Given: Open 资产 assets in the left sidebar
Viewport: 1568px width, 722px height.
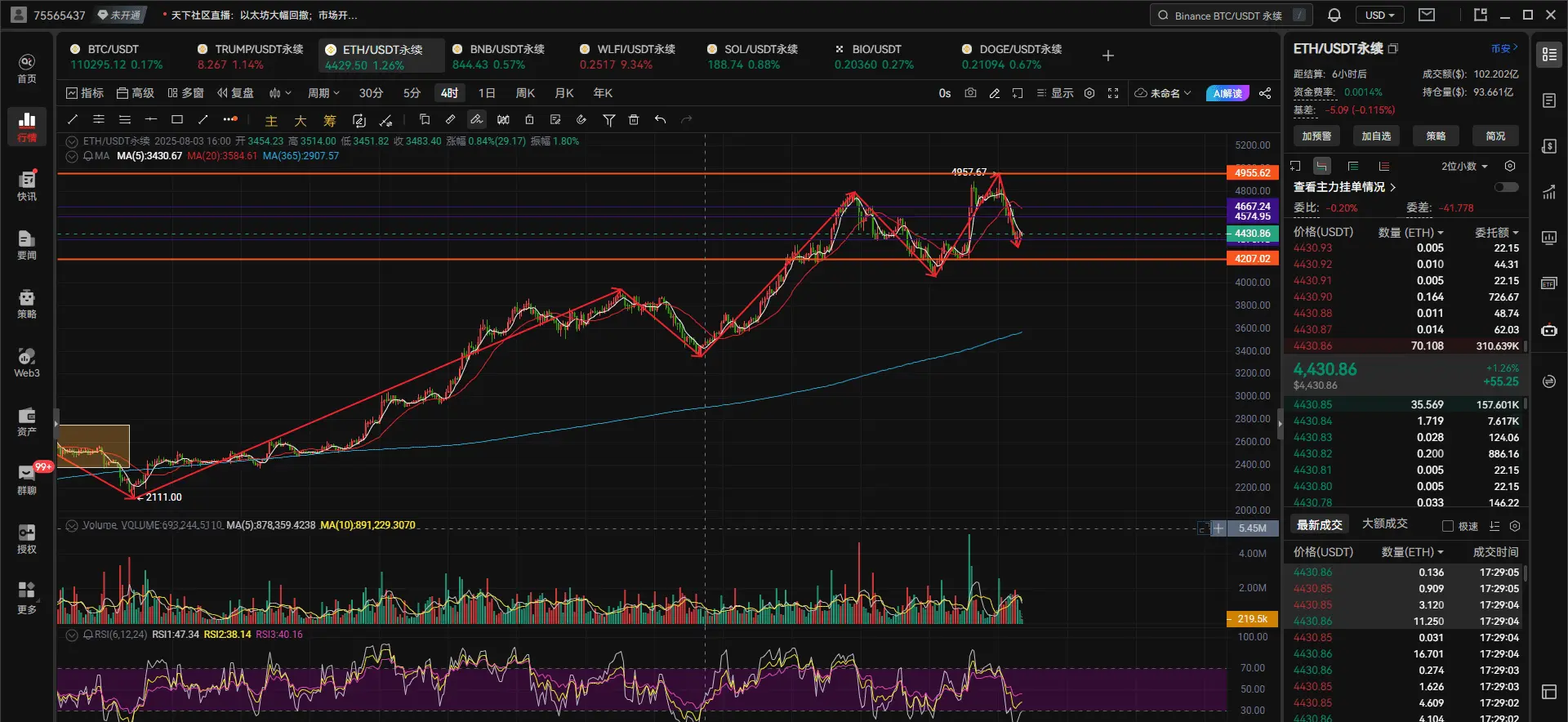Looking at the screenshot, I should click(x=27, y=421).
